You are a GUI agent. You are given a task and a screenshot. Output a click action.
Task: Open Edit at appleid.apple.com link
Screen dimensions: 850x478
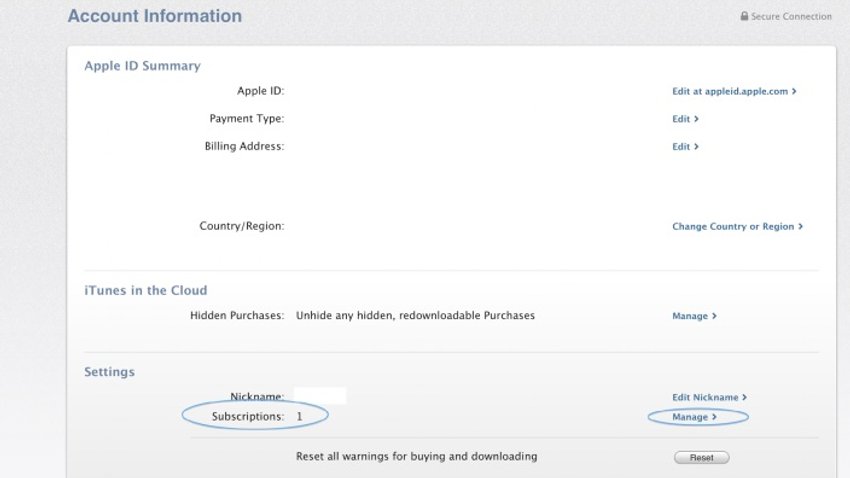pos(734,92)
